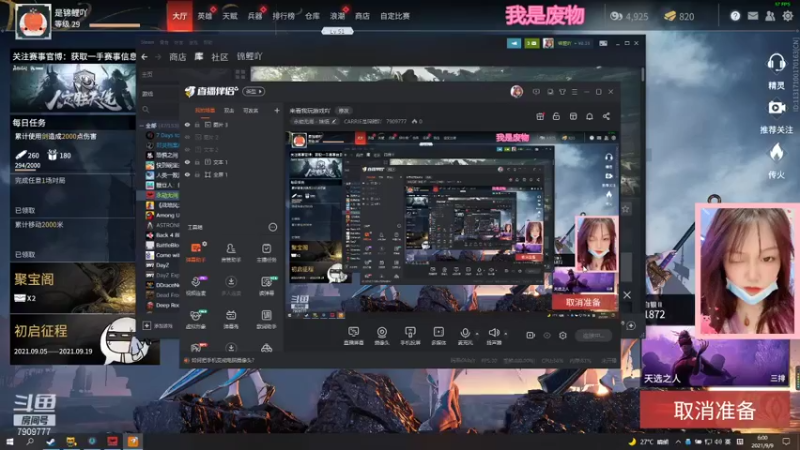The height and width of the screenshot is (450, 800).
Task: Click the 传火 flame icon
Action: click(776, 152)
